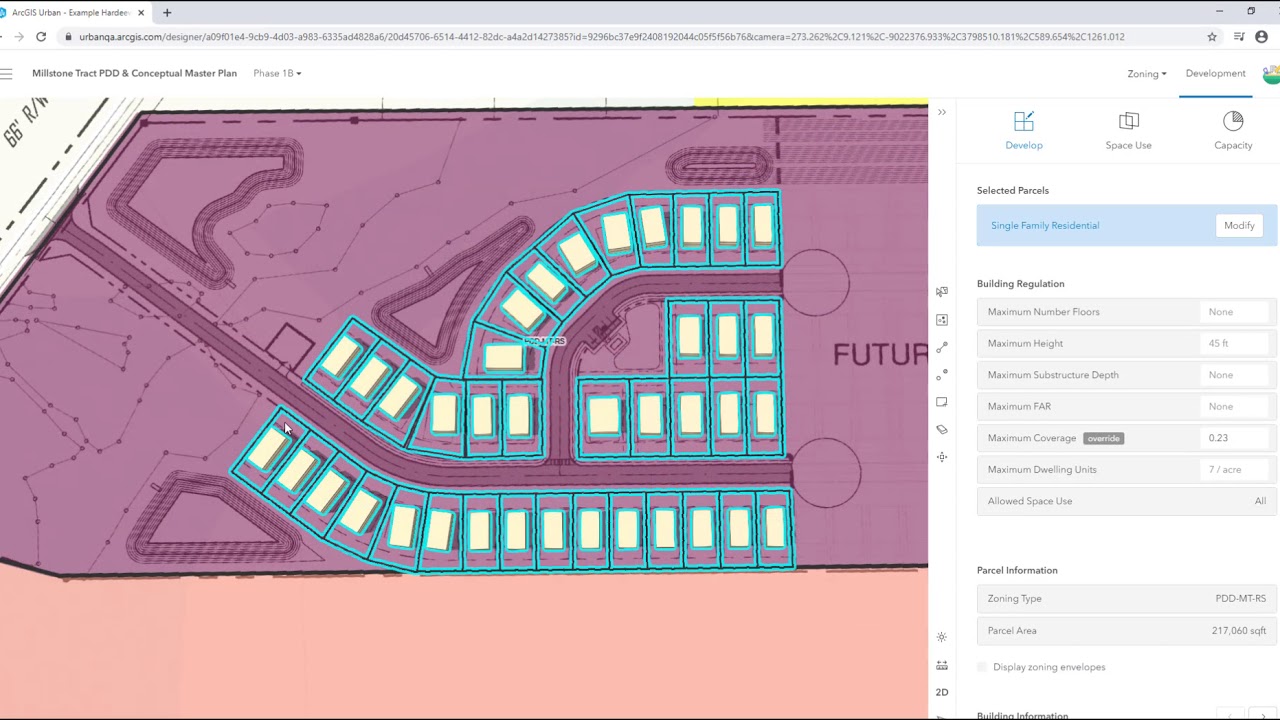The width and height of the screenshot is (1280, 720).
Task: Focus the browser address bar URL
Action: [602, 37]
